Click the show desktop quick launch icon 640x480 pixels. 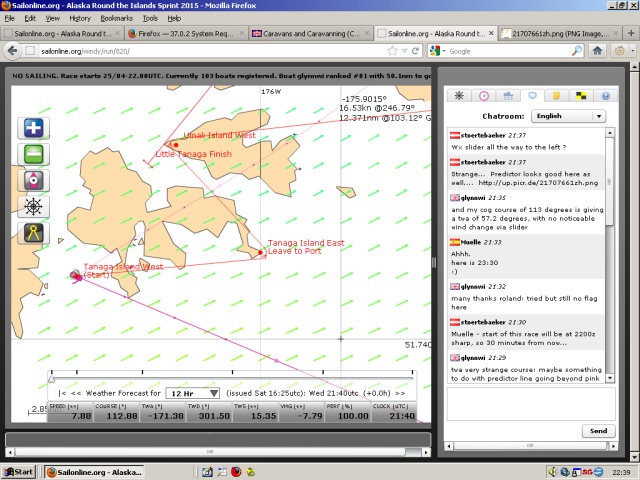(x=207, y=472)
